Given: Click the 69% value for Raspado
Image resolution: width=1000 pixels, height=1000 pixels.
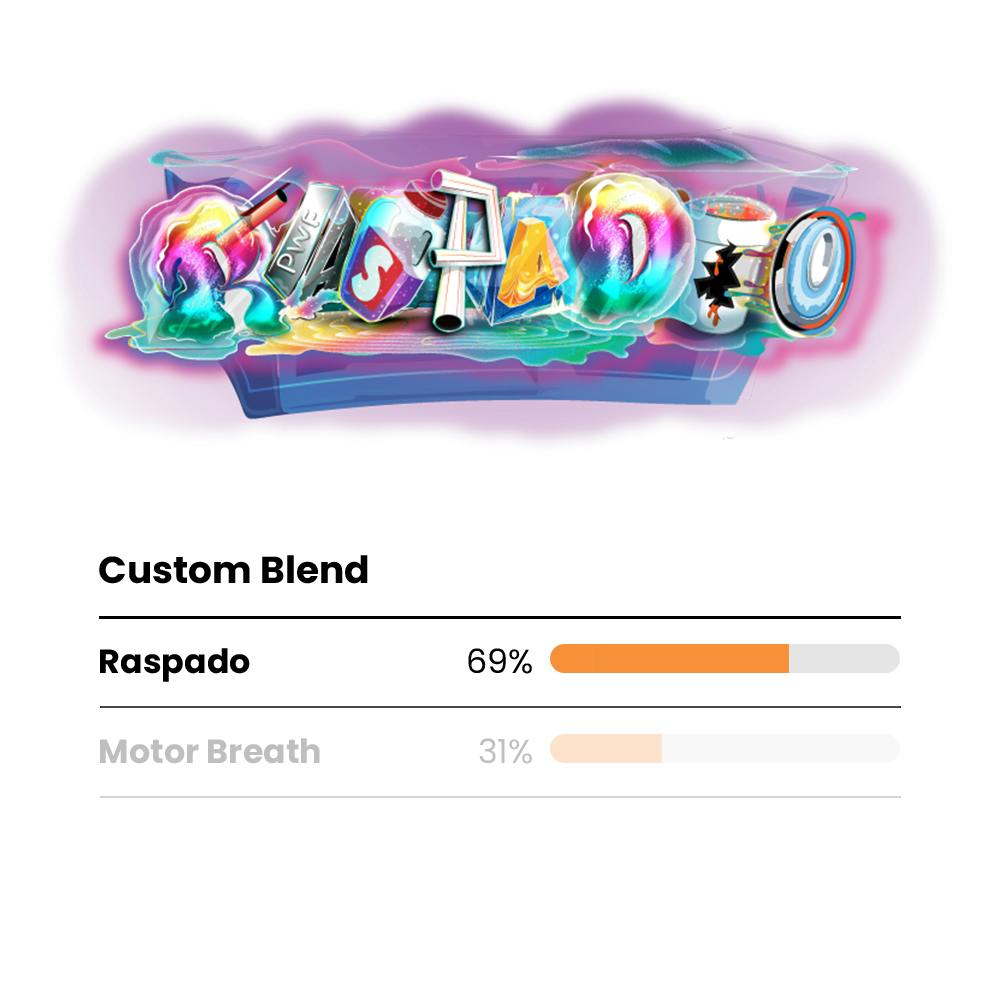Looking at the screenshot, I should pos(499,662).
